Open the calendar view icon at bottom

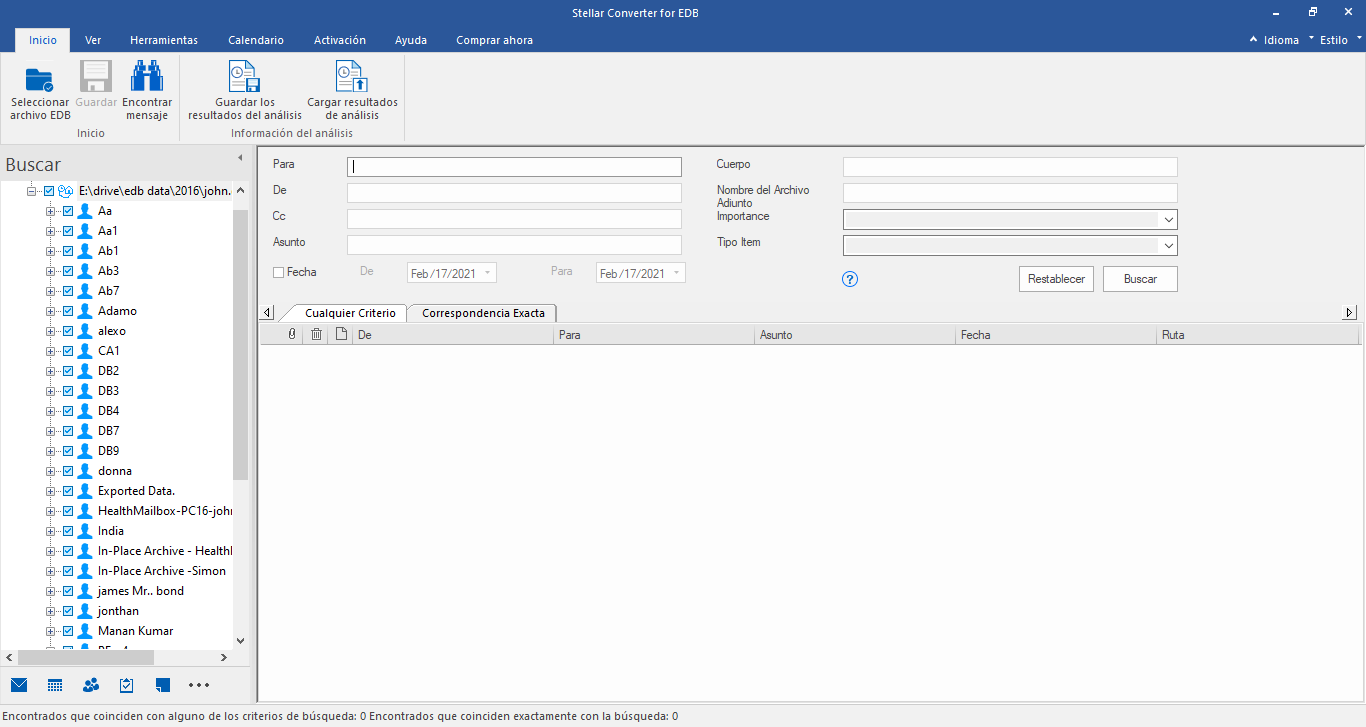coord(55,685)
